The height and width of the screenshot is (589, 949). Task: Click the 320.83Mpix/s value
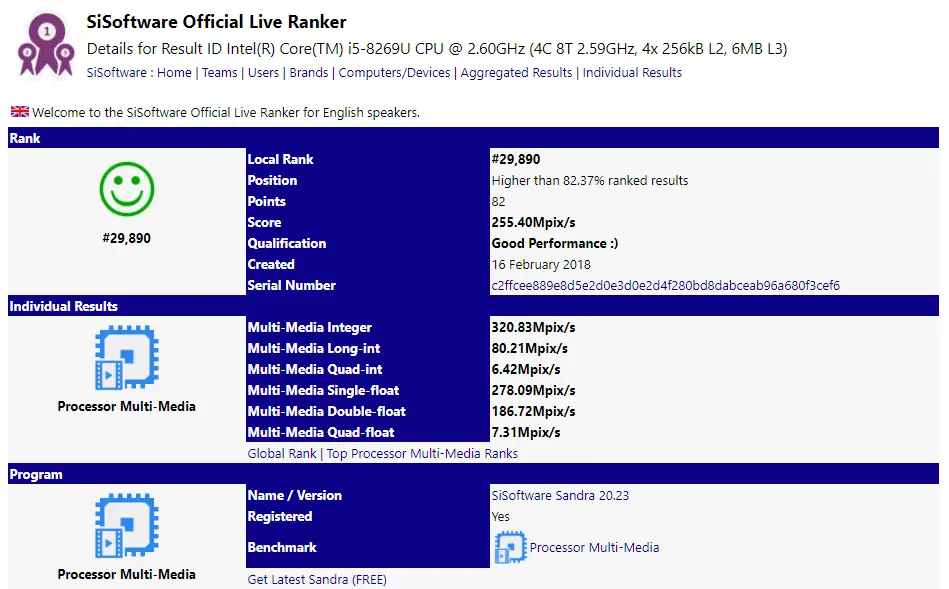pos(533,327)
